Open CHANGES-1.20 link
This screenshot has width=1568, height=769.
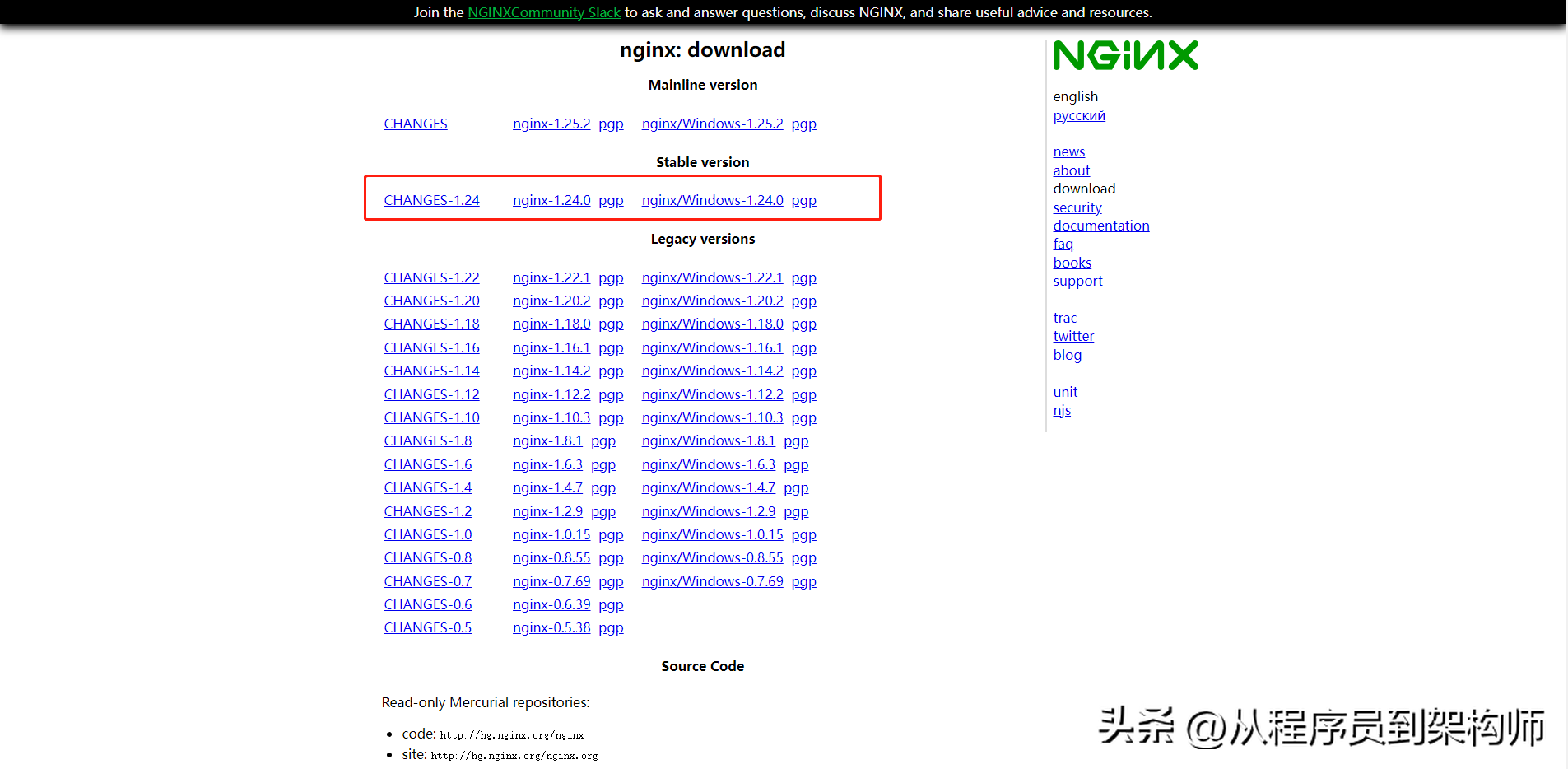431,301
